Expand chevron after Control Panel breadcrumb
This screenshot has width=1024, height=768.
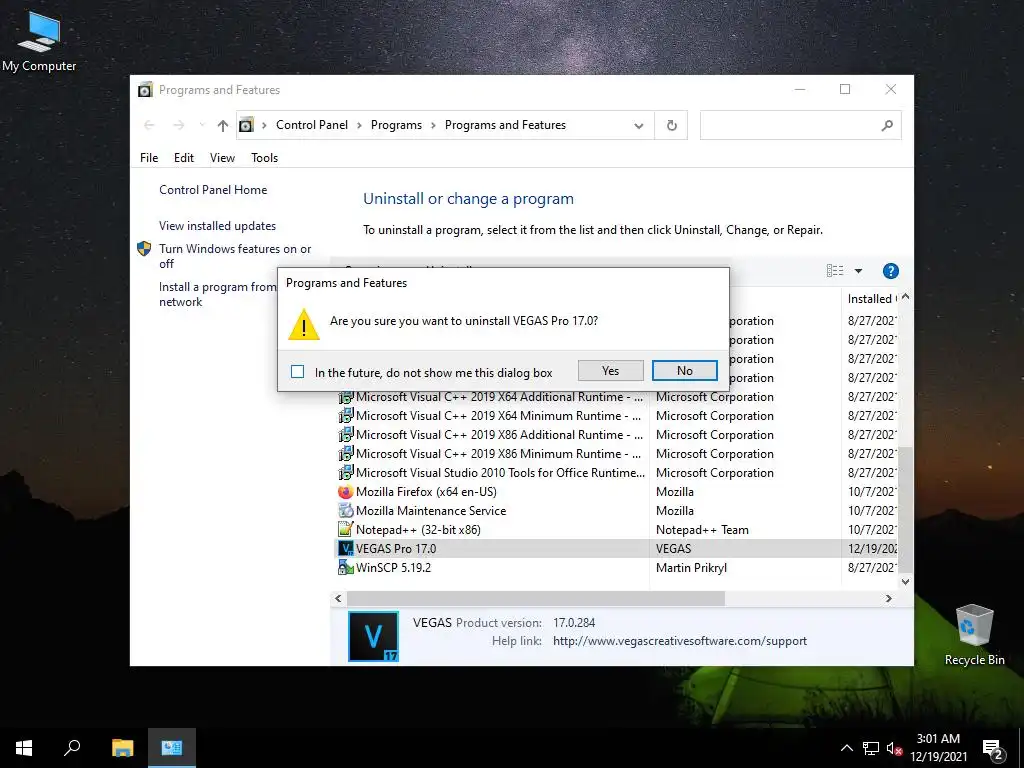pyautogui.click(x=359, y=125)
